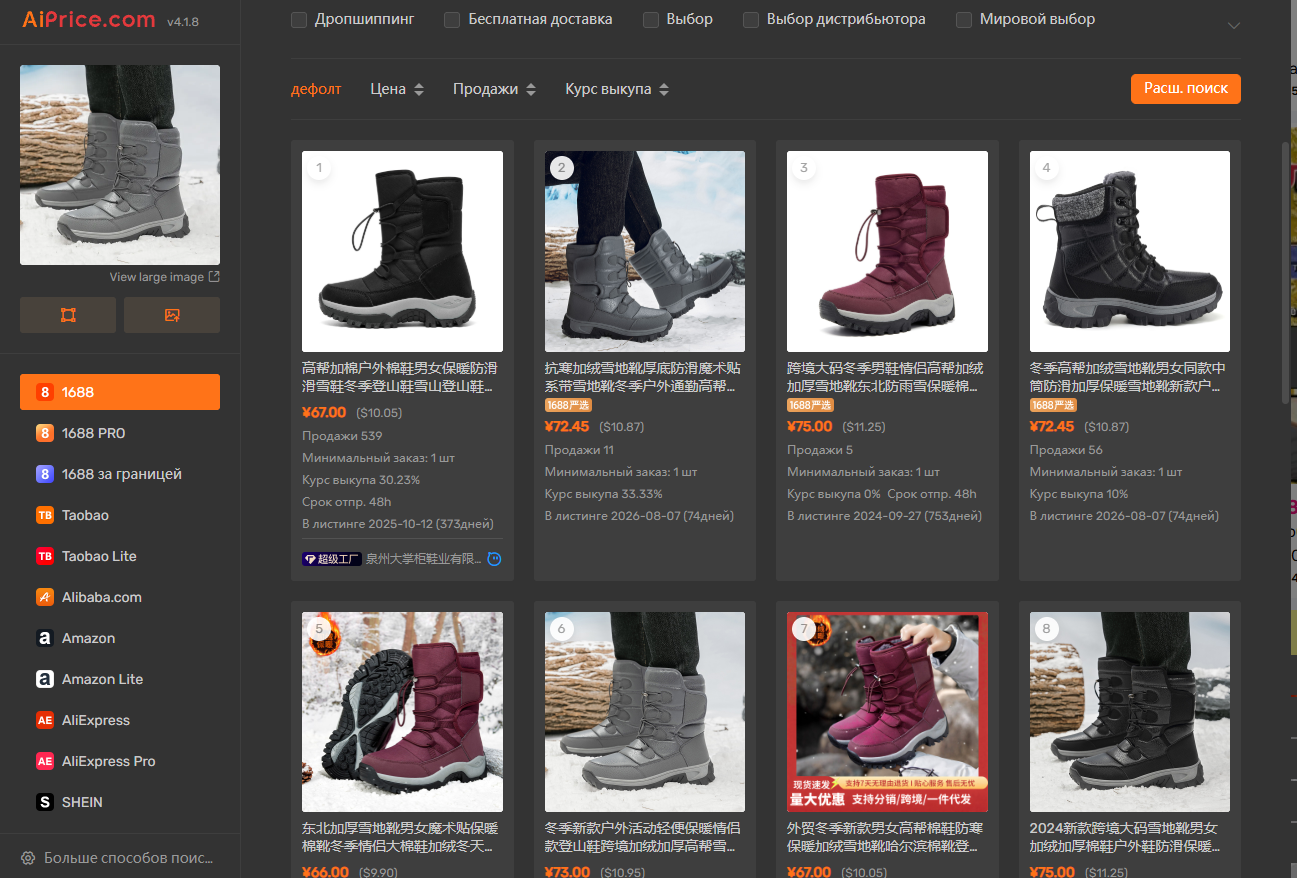Click the smiley chat icon on product 1

tap(494, 559)
